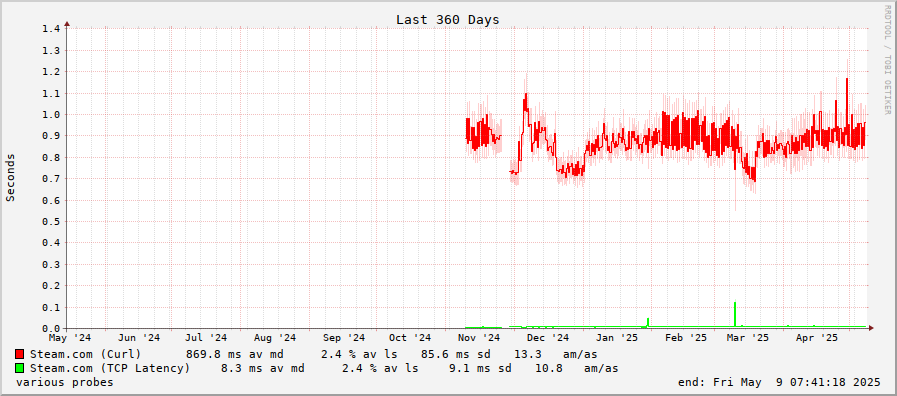The height and width of the screenshot is (396, 897).
Task: Select the 'Steam.com (TCP Latency)' legend label
Action: click(110, 368)
